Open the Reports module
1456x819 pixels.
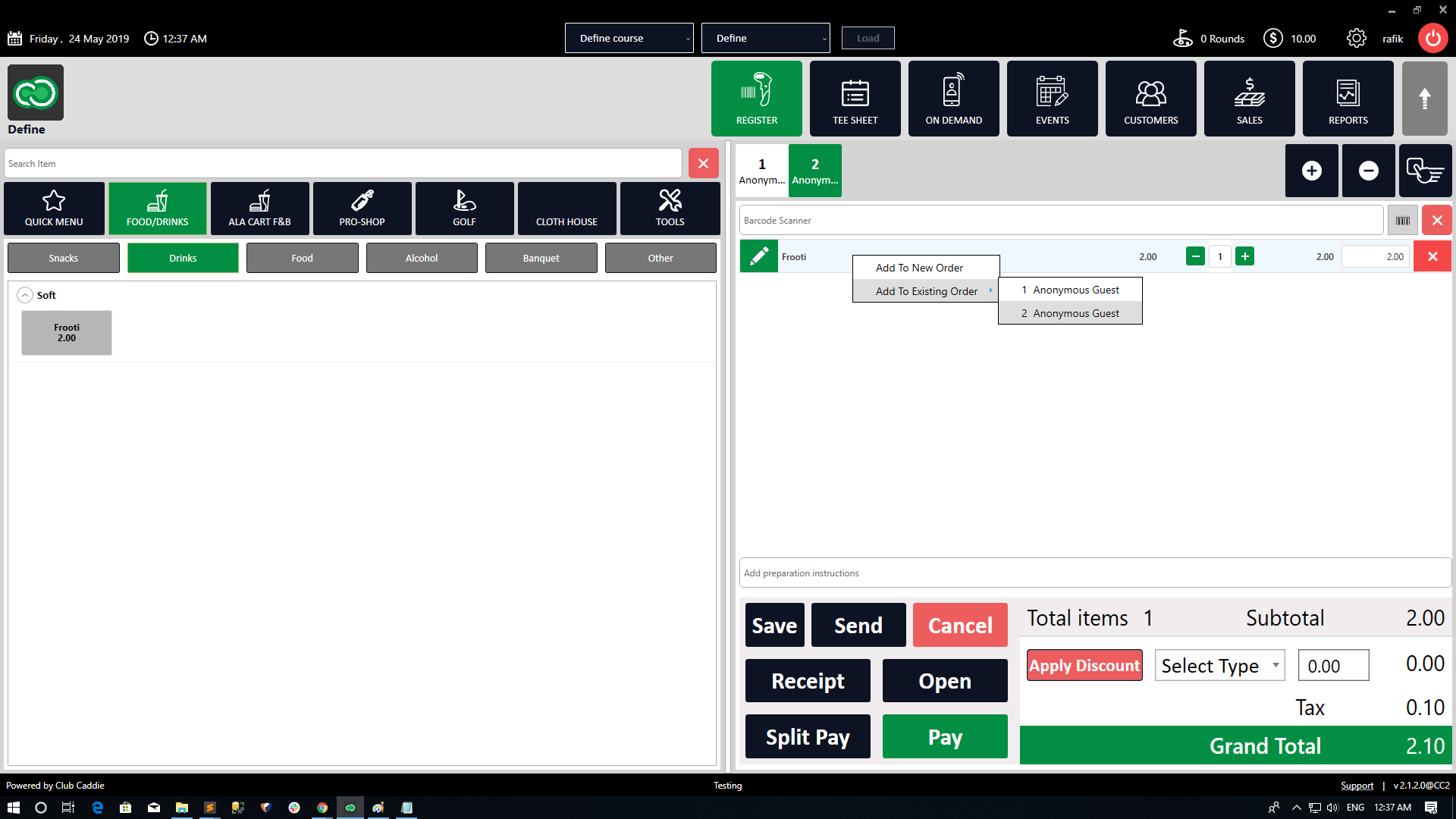coord(1348,99)
